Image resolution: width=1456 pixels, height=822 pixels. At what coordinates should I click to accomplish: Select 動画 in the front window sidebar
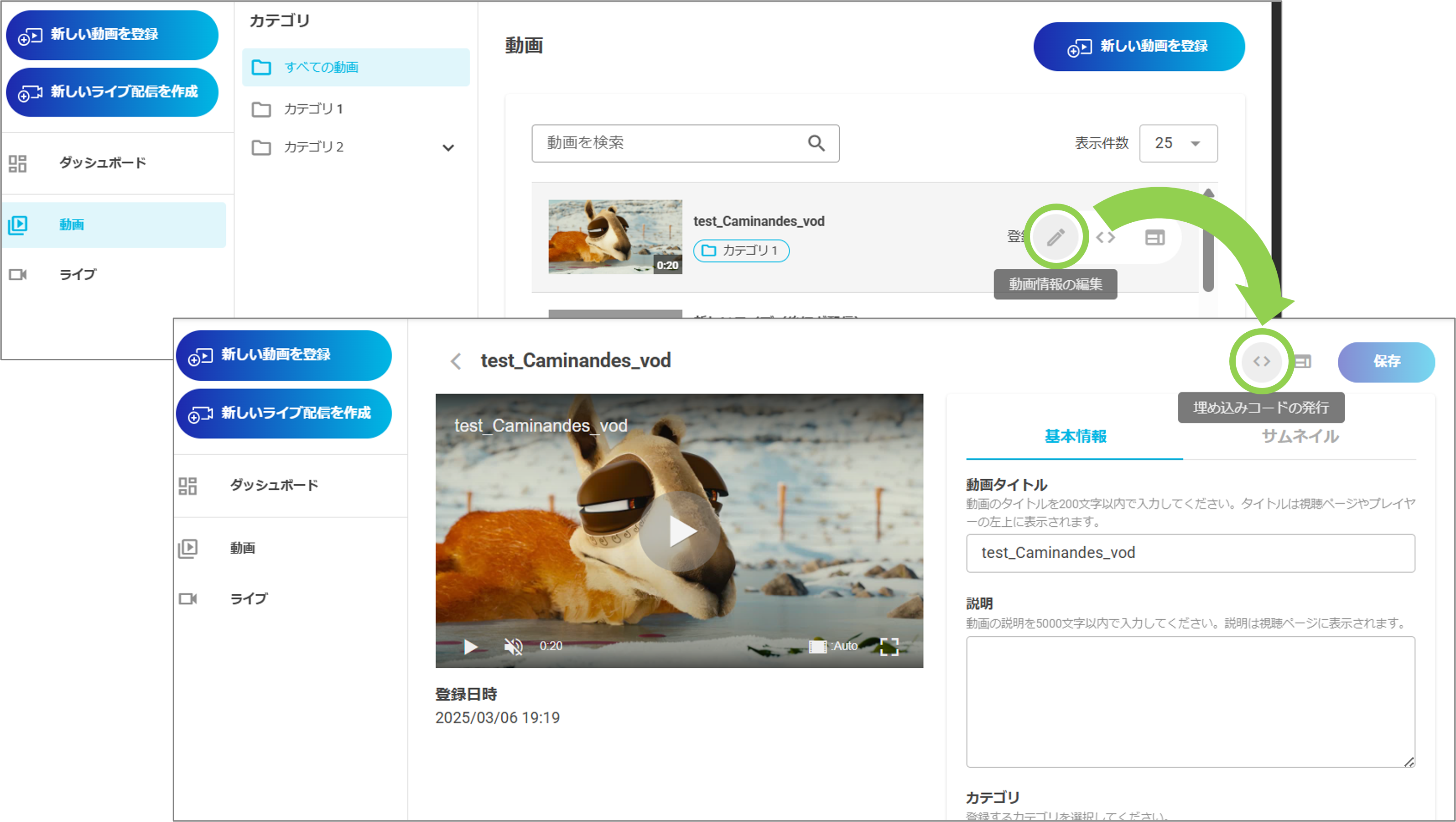[291, 548]
